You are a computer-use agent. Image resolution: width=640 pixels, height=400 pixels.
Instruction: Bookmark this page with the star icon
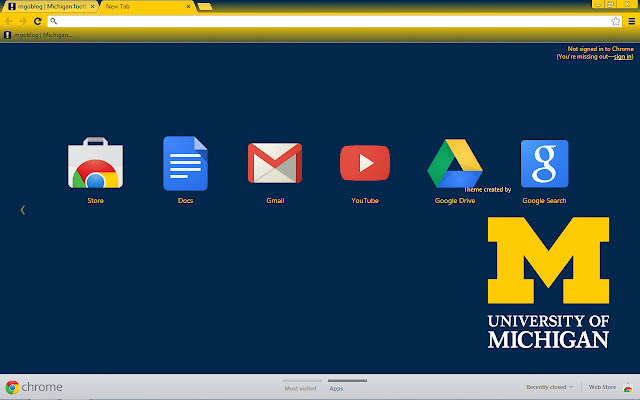pyautogui.click(x=616, y=21)
